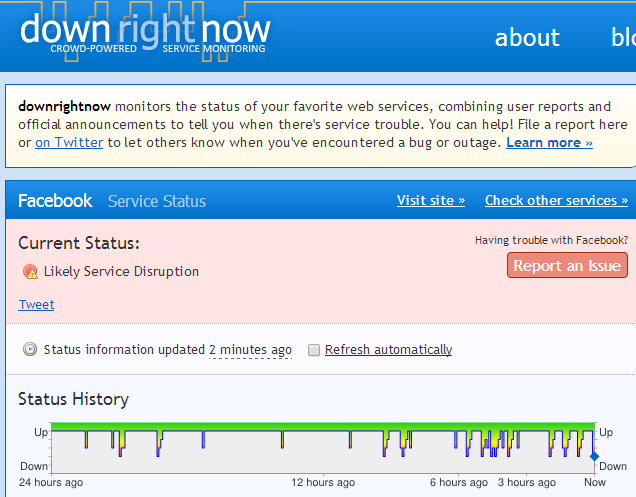Click 'Likely Service Disruption' status text
Screen dimensions: 636x497
121,271
